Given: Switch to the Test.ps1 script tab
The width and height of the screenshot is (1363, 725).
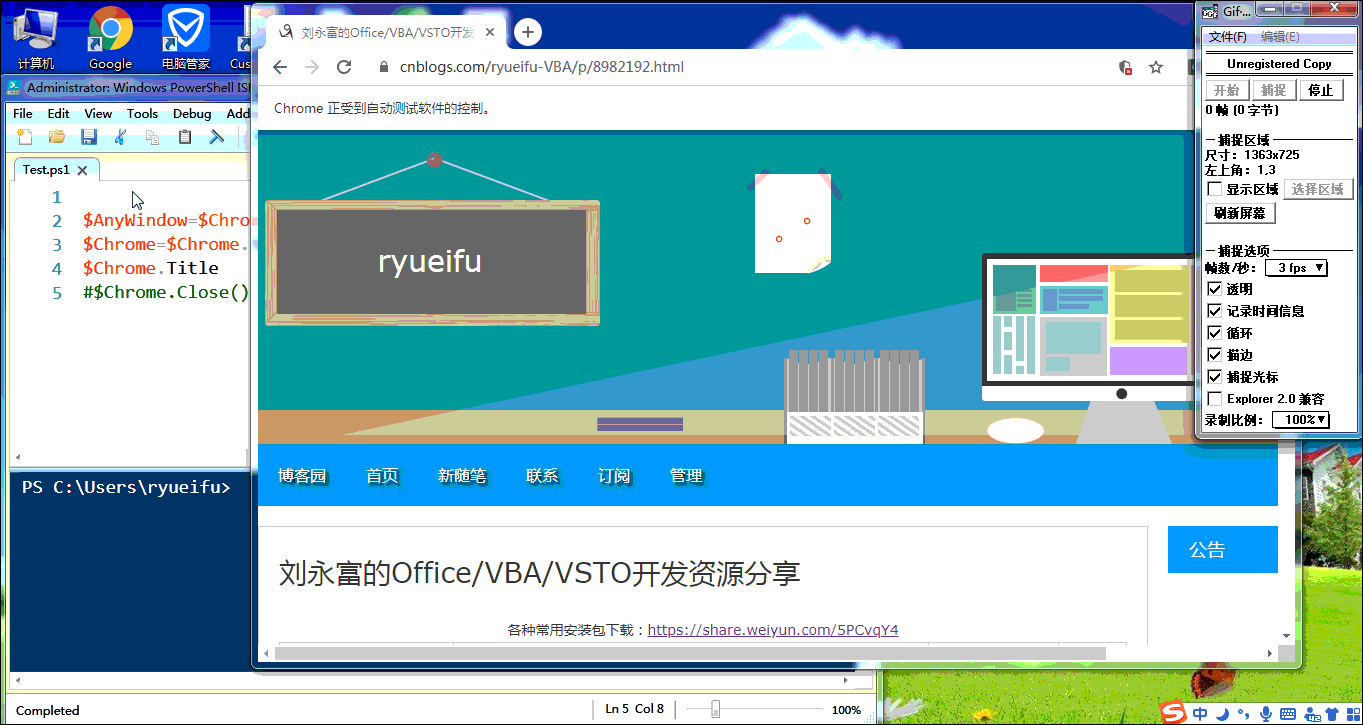Looking at the screenshot, I should pyautogui.click(x=47, y=170).
